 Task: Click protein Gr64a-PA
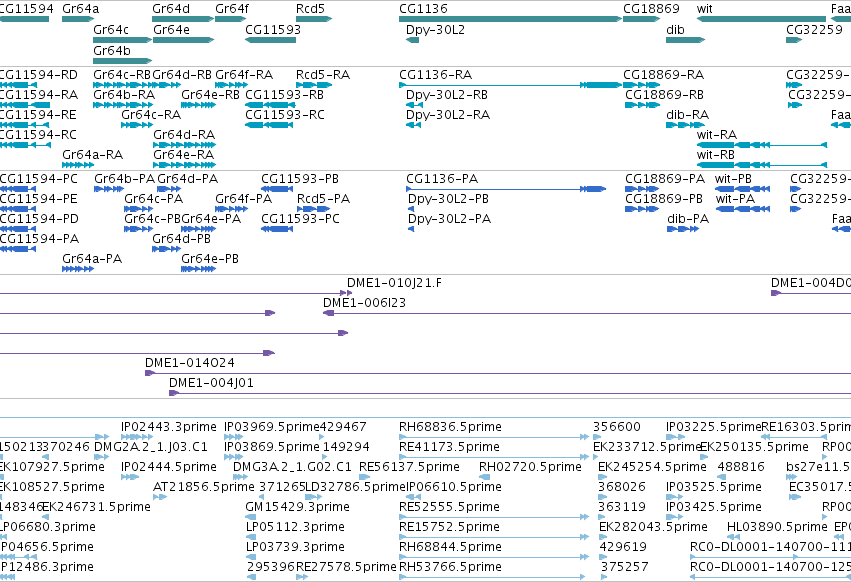point(78,269)
